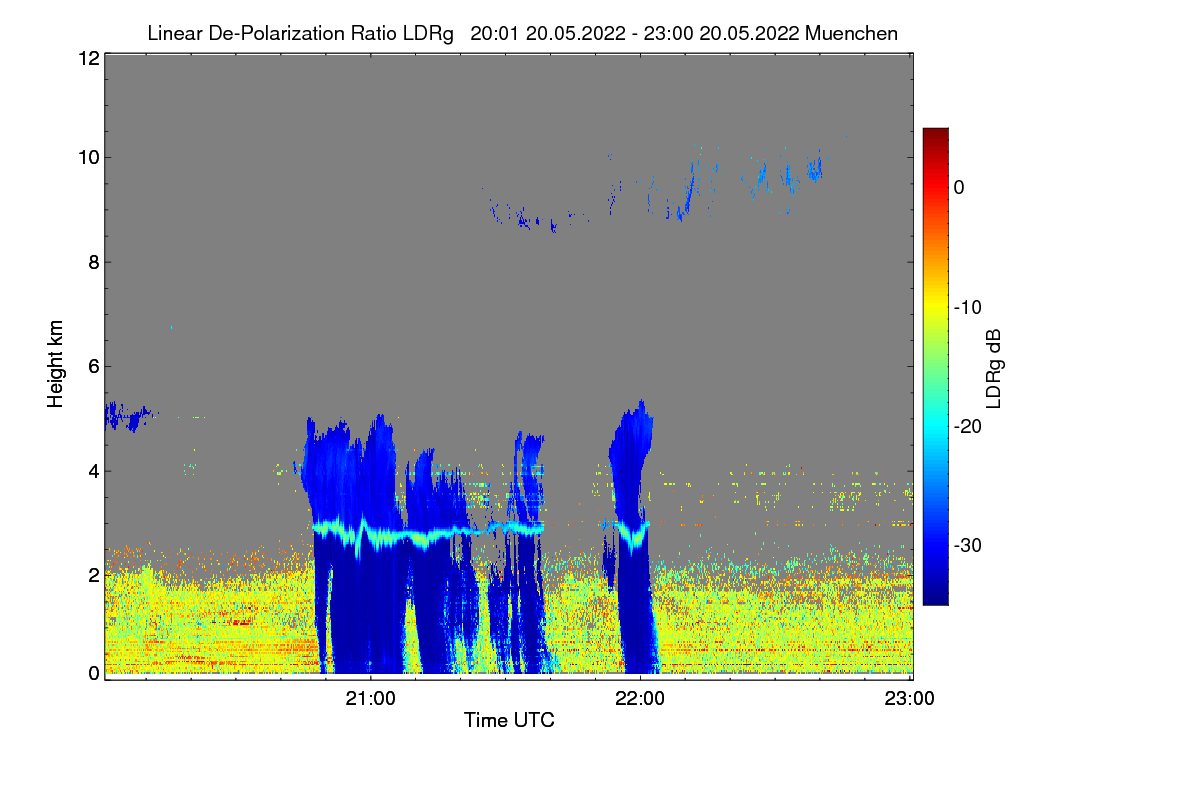Click the height tick label '8'
The height and width of the screenshot is (800, 1200).
point(92,262)
